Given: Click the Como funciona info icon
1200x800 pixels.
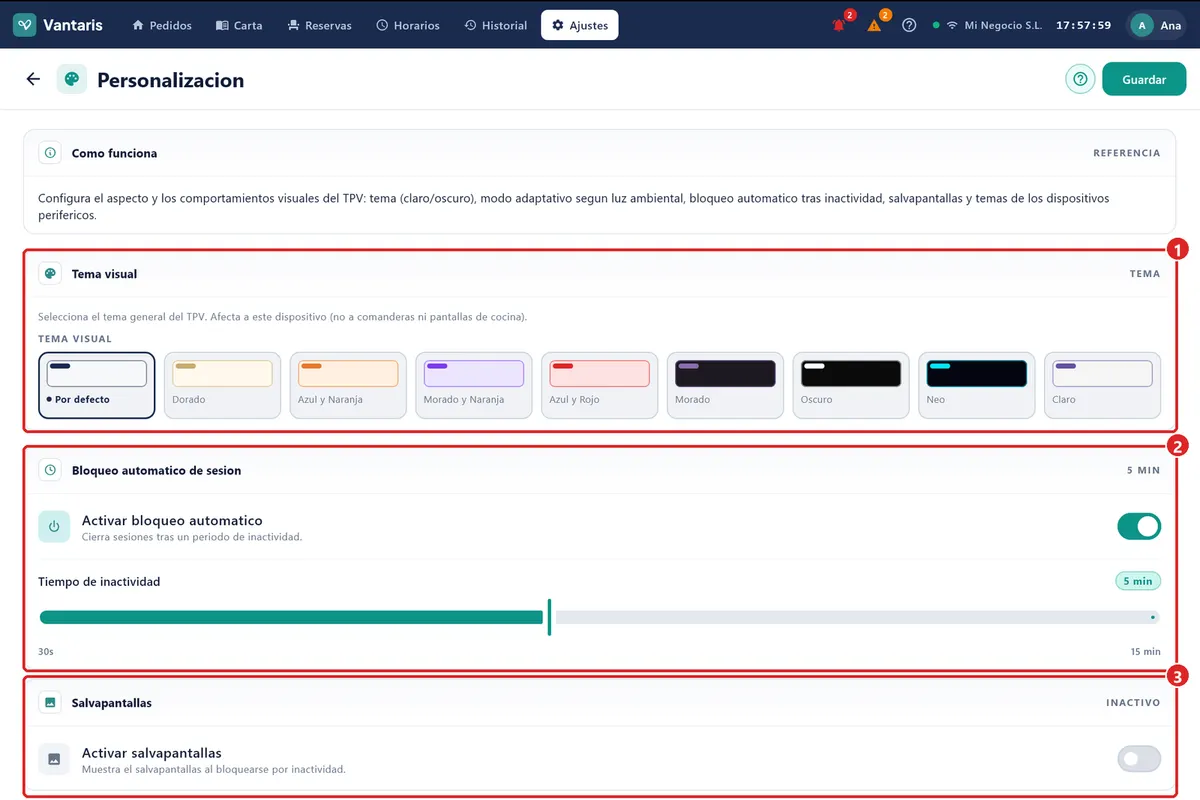Looking at the screenshot, I should point(50,153).
